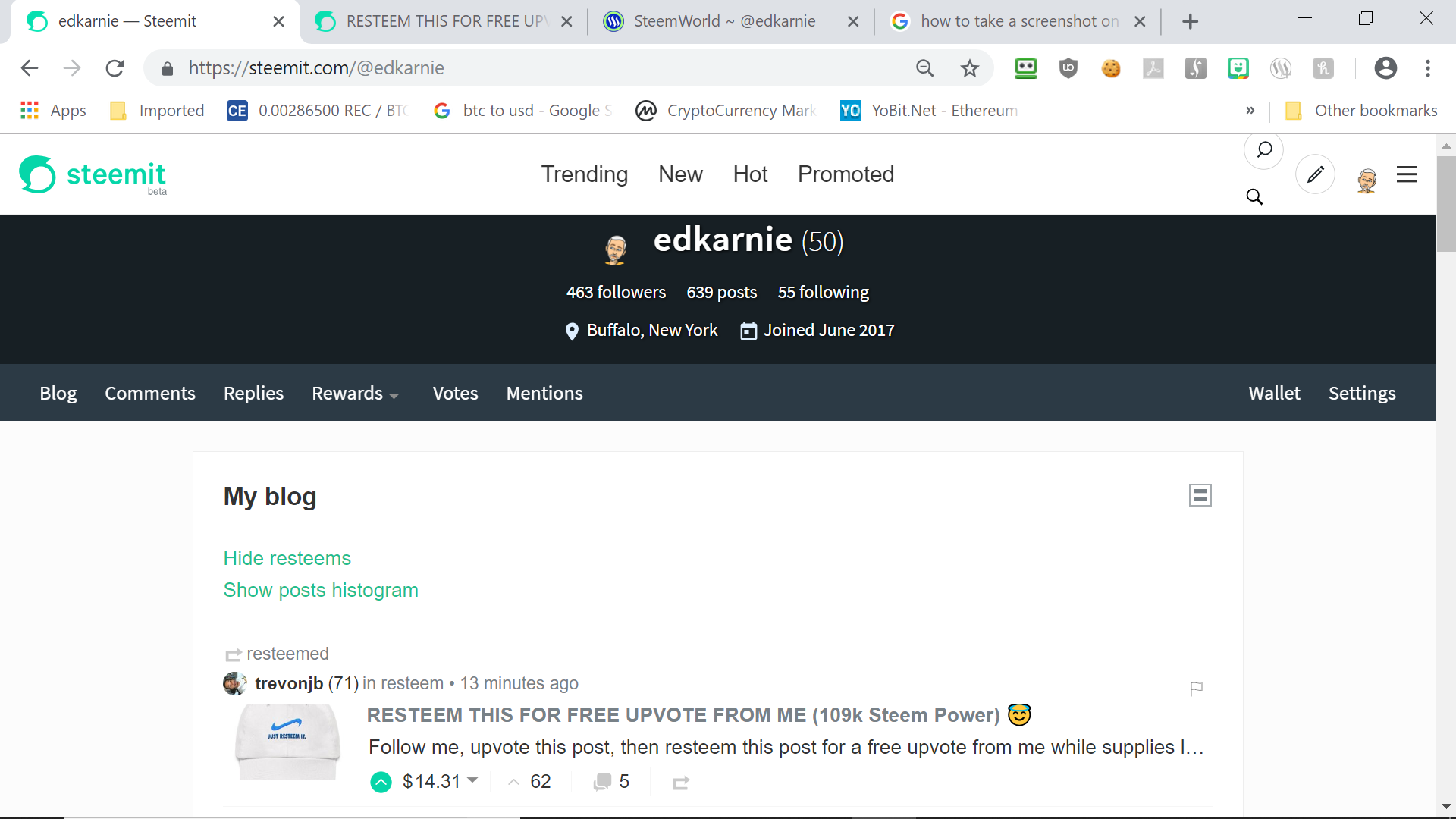Open the hamburger menu in Steemit header

(1407, 174)
